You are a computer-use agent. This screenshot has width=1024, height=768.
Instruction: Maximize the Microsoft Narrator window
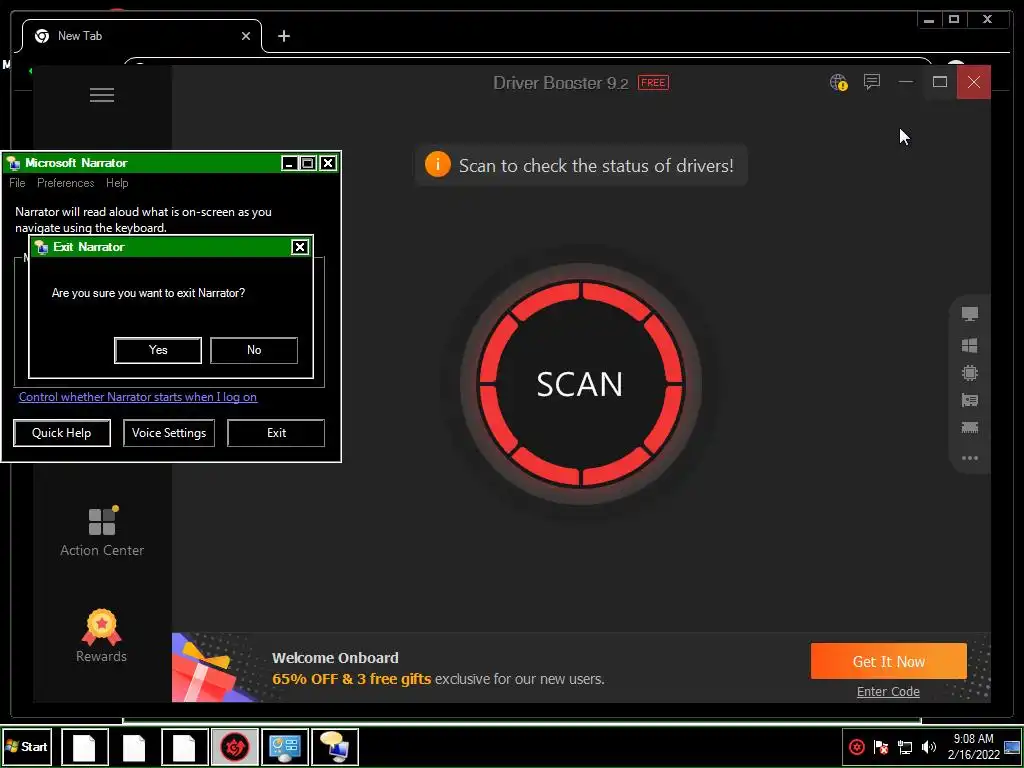[x=308, y=163]
